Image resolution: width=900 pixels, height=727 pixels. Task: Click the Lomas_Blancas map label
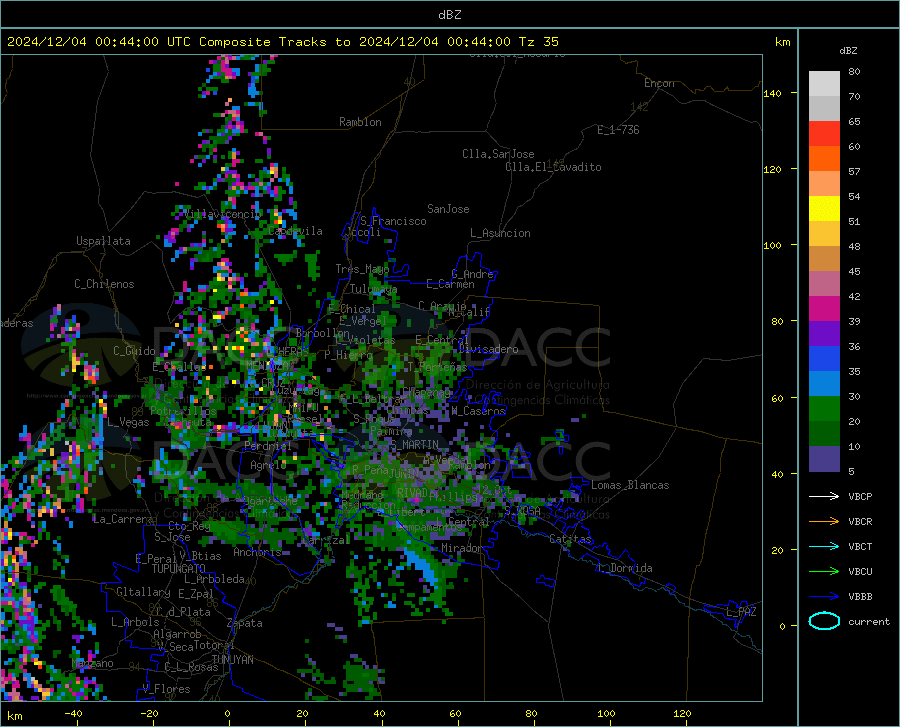click(x=630, y=485)
